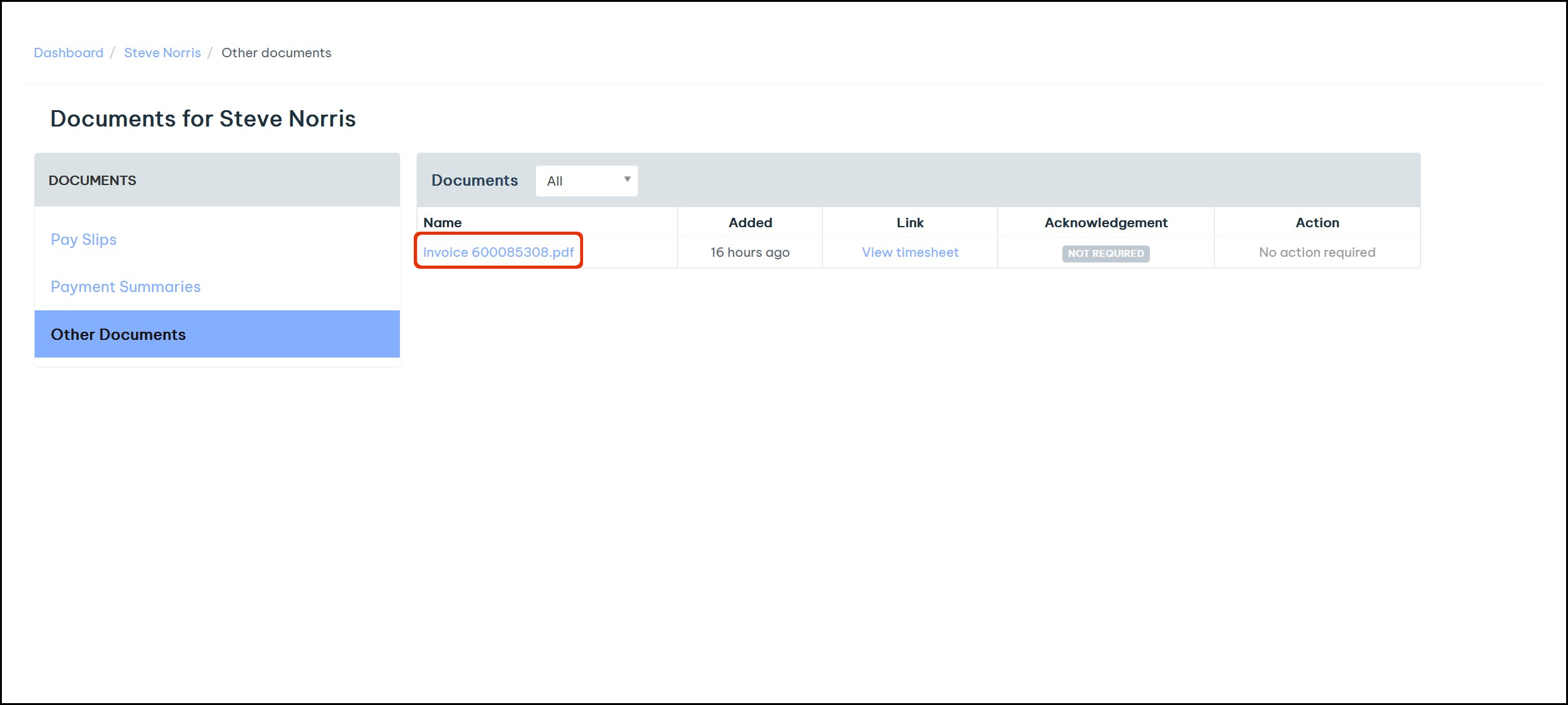Select Other Documents sidebar item
1568x705 pixels.
click(x=118, y=334)
